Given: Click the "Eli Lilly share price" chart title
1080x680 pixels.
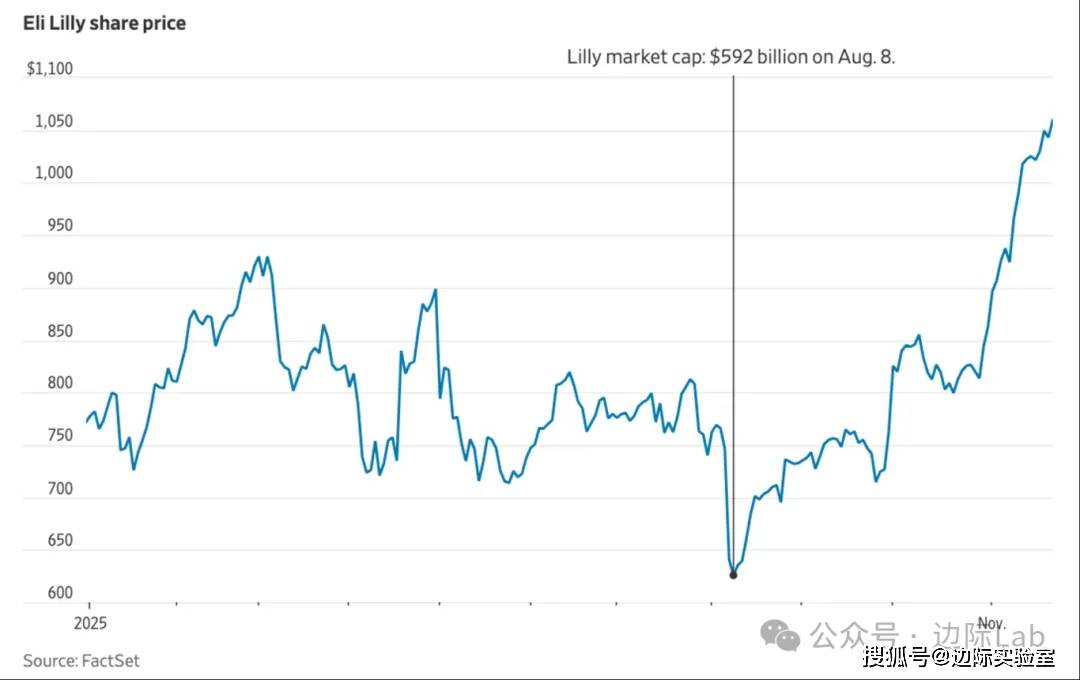Looking at the screenshot, I should click(104, 23).
